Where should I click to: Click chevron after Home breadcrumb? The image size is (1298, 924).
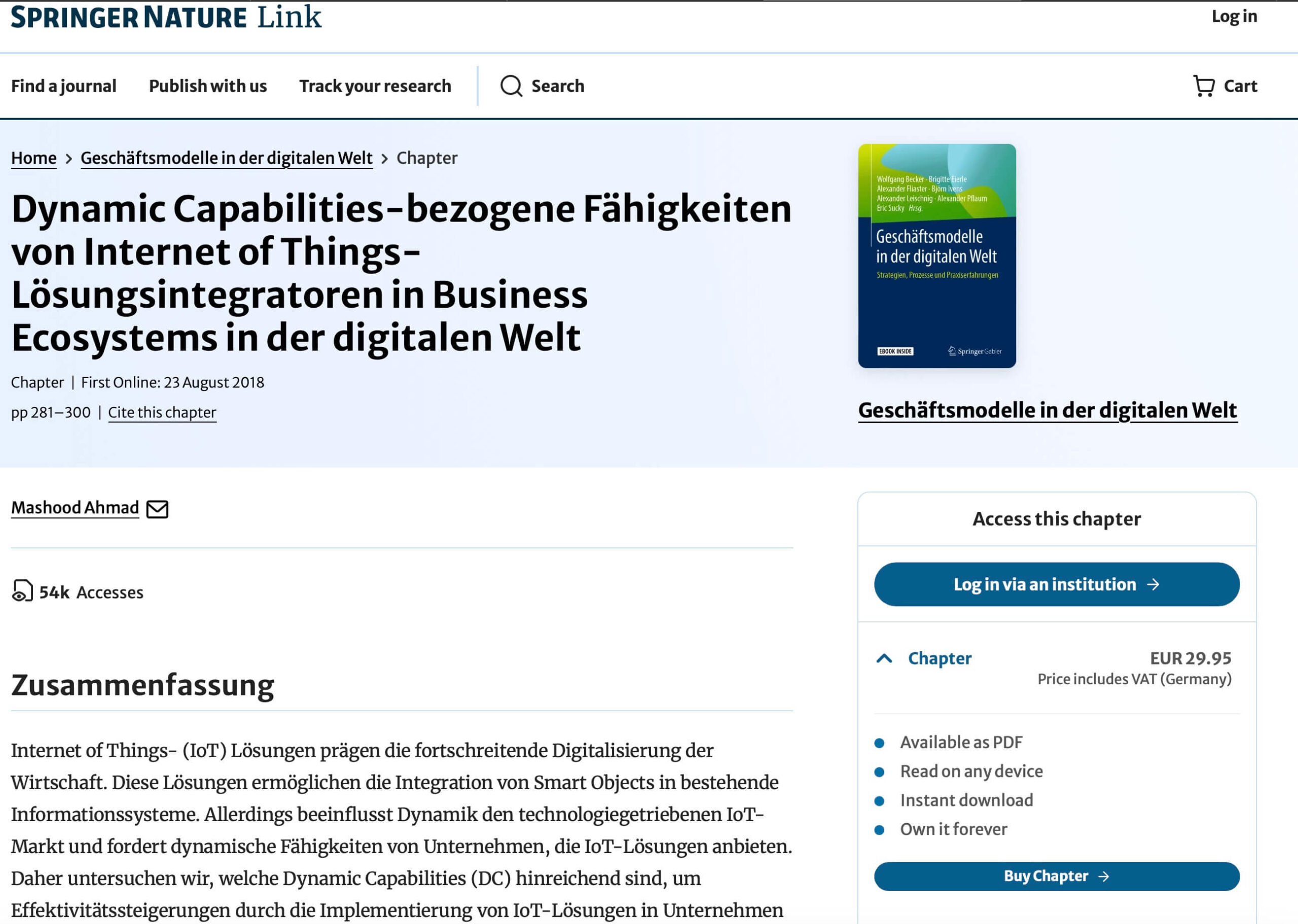[69, 159]
